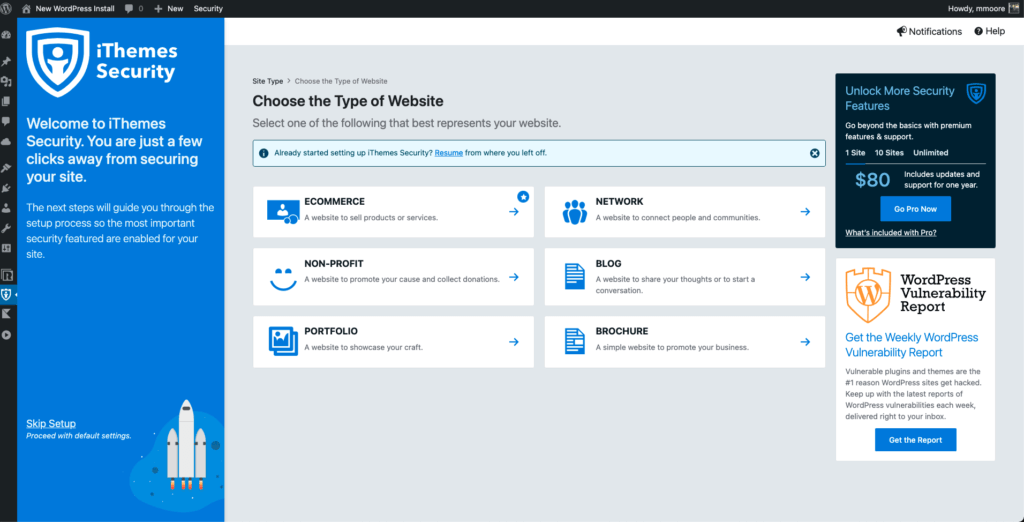Select the 1 Site pricing tab
The image size is (1024, 522).
pyautogui.click(x=856, y=153)
